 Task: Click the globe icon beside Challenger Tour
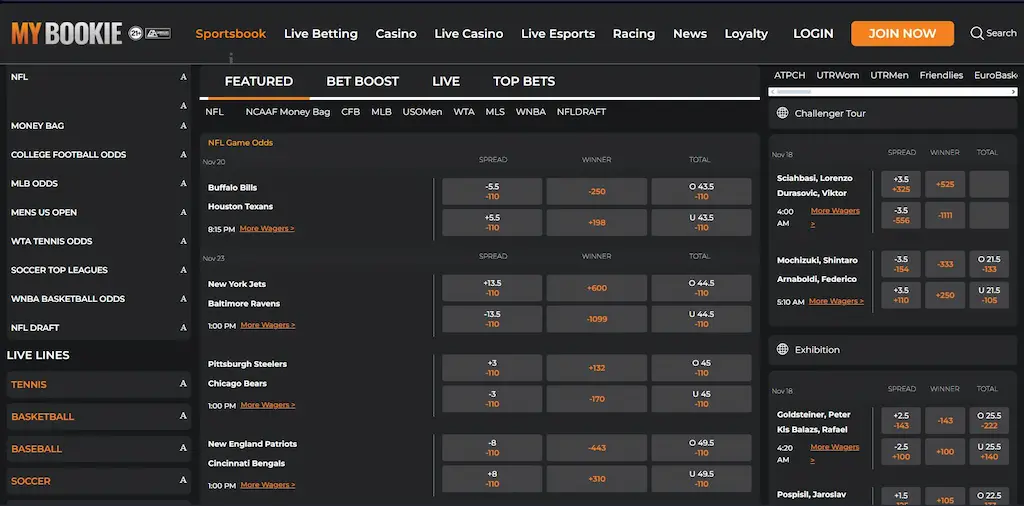point(782,113)
